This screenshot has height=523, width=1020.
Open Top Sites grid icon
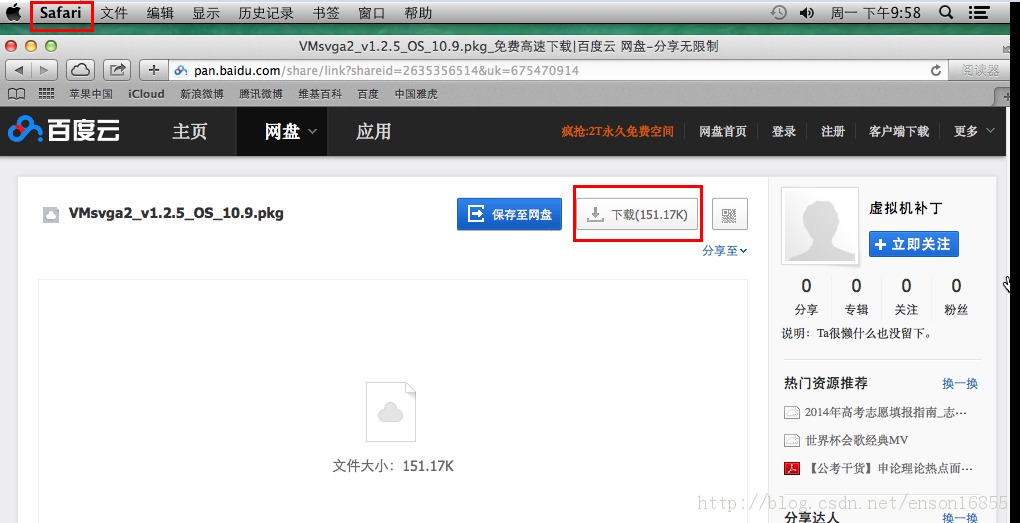click(46, 94)
